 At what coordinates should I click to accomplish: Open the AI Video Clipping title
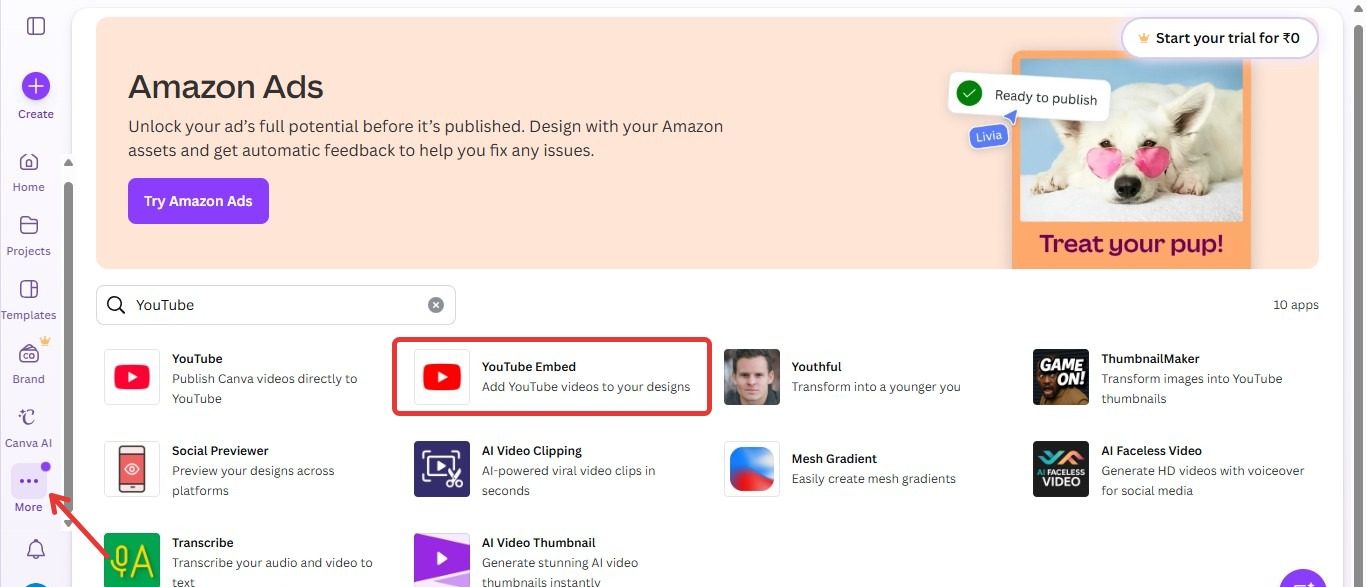click(x=532, y=451)
